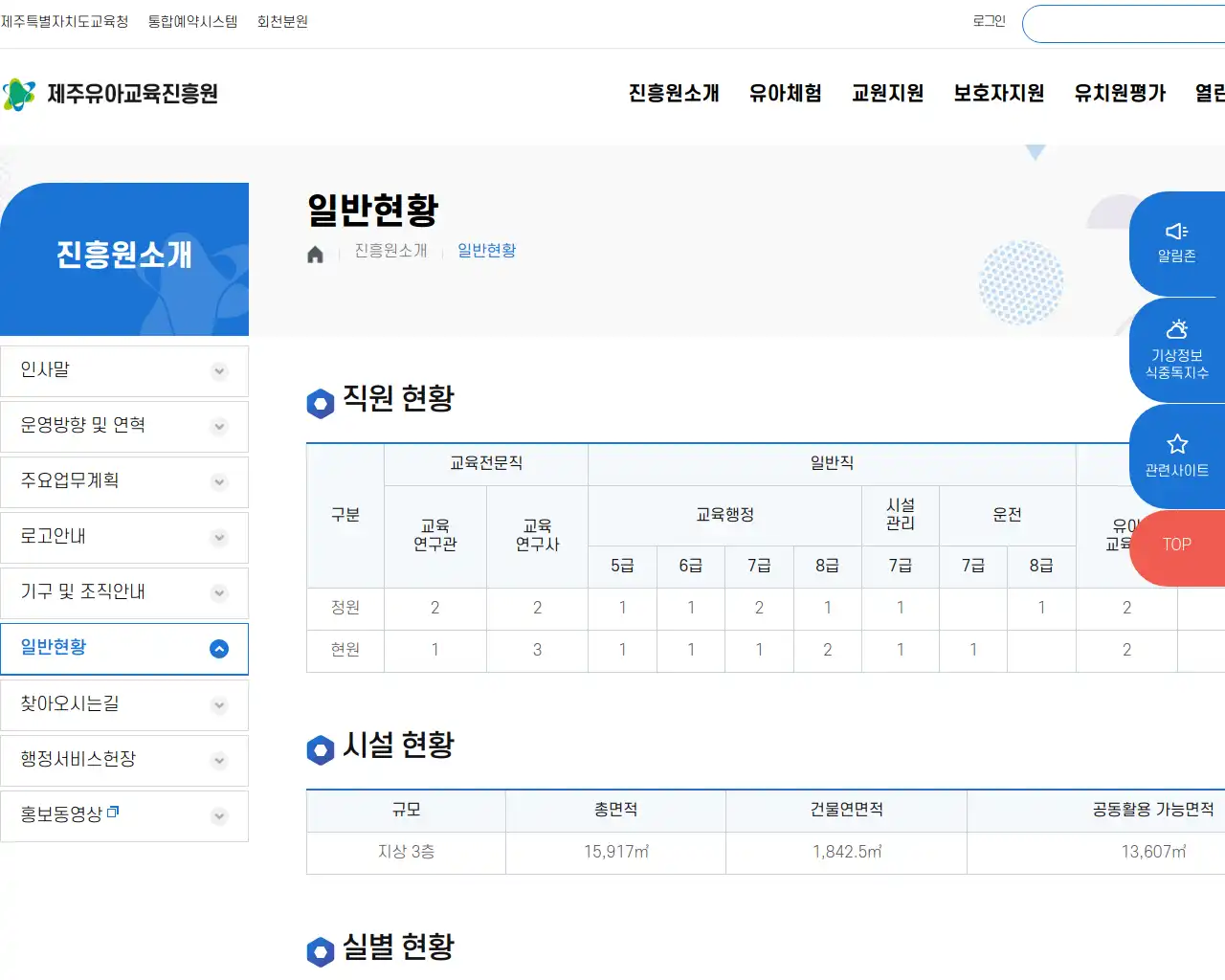The height and width of the screenshot is (980, 1225).
Task: Click external link icon beside 홍보동영상
Action: click(113, 812)
